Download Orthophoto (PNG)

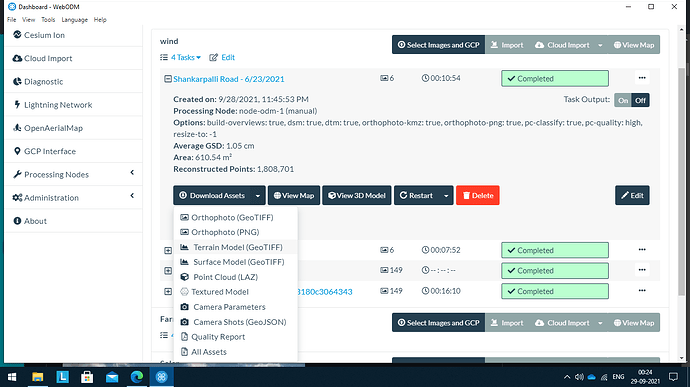(236, 232)
